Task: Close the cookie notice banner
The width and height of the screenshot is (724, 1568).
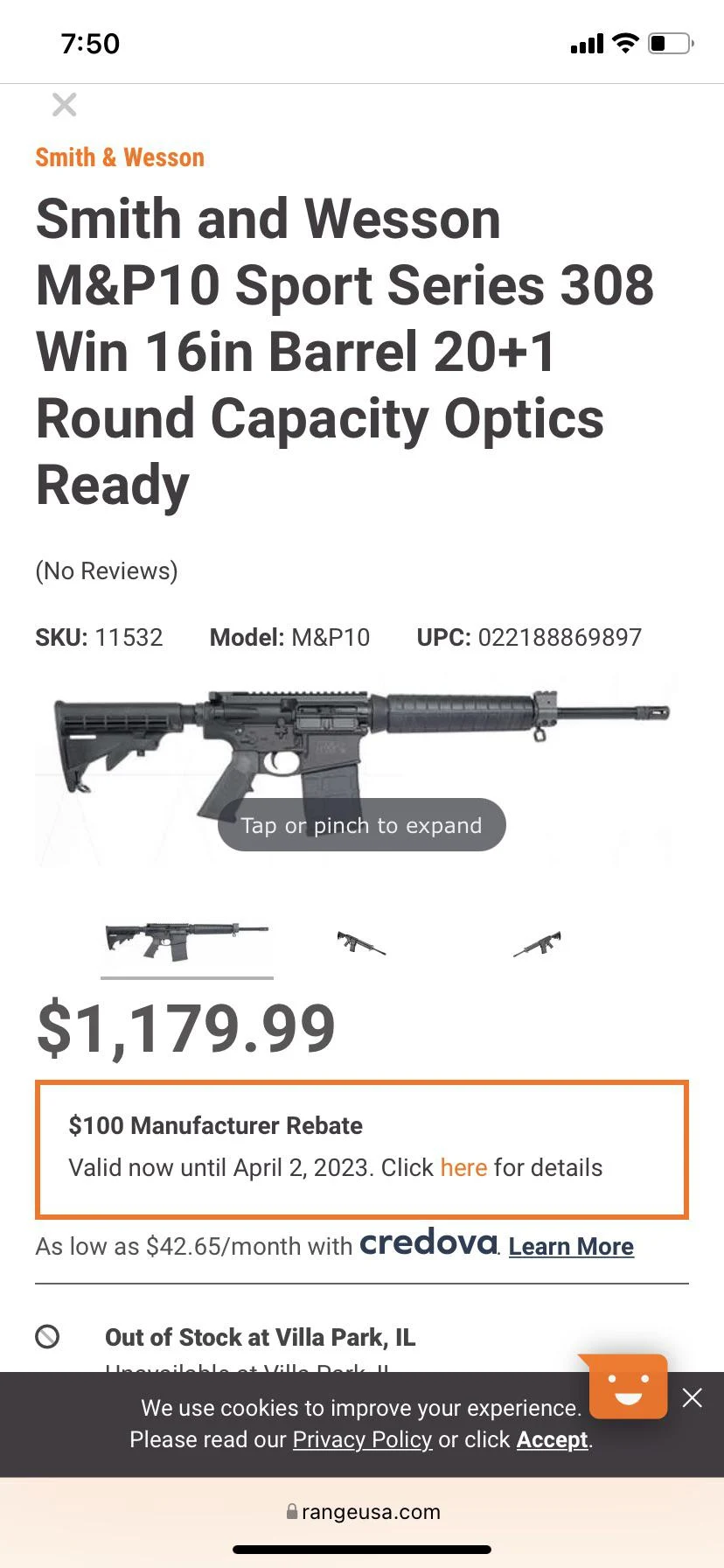Action: coord(692,1397)
